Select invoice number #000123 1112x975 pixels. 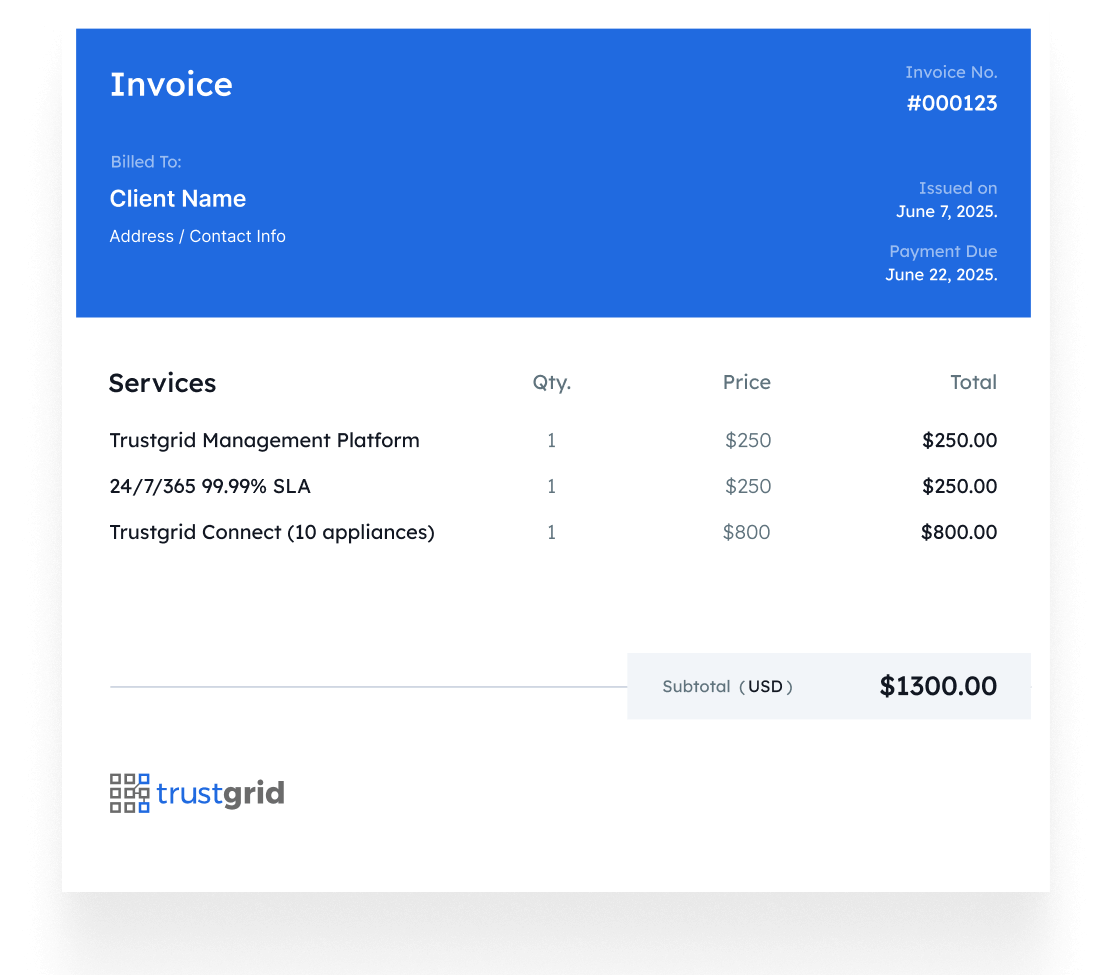[952, 104]
